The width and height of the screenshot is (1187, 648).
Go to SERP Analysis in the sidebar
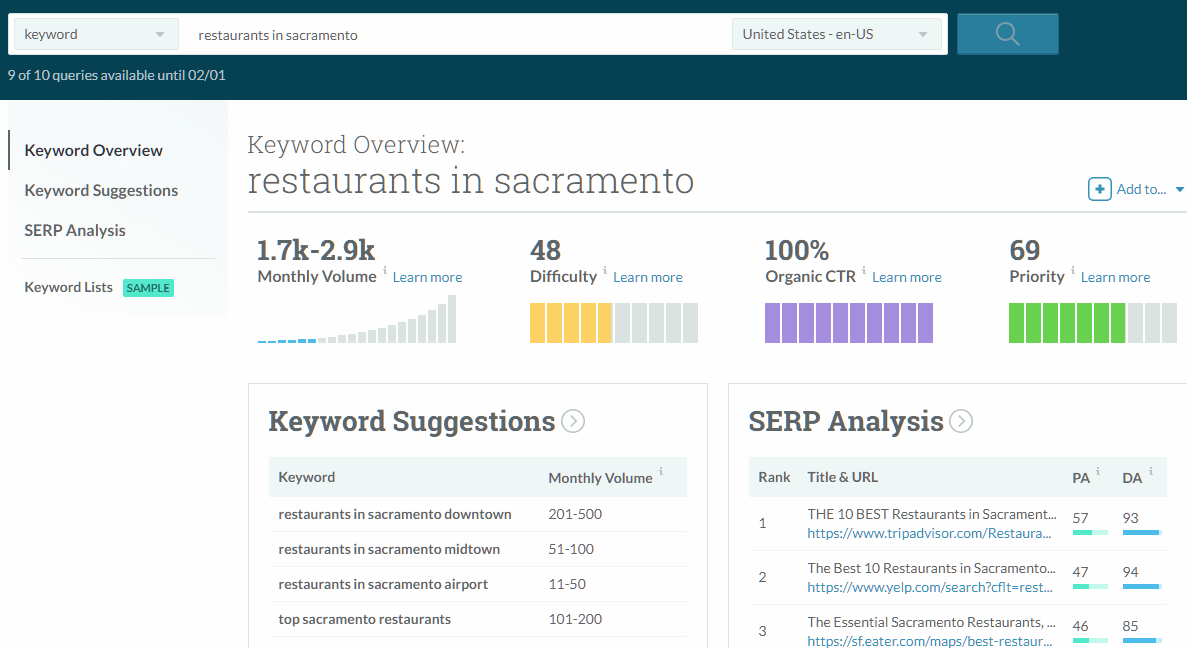[x=75, y=230]
